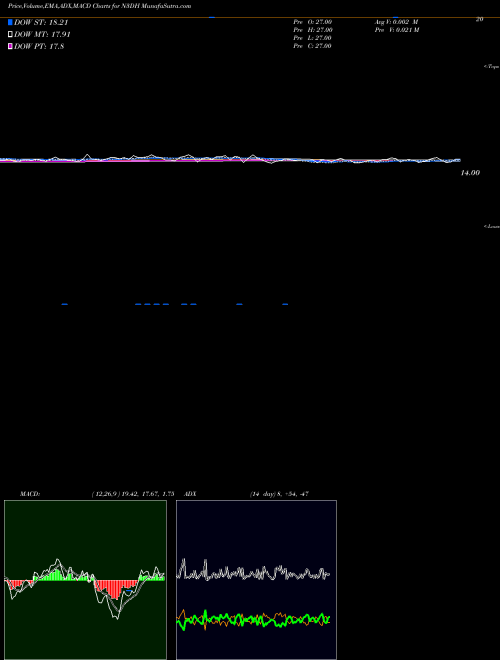Click the 20 price axis label at top
The image size is (500, 660).
coord(479,19)
